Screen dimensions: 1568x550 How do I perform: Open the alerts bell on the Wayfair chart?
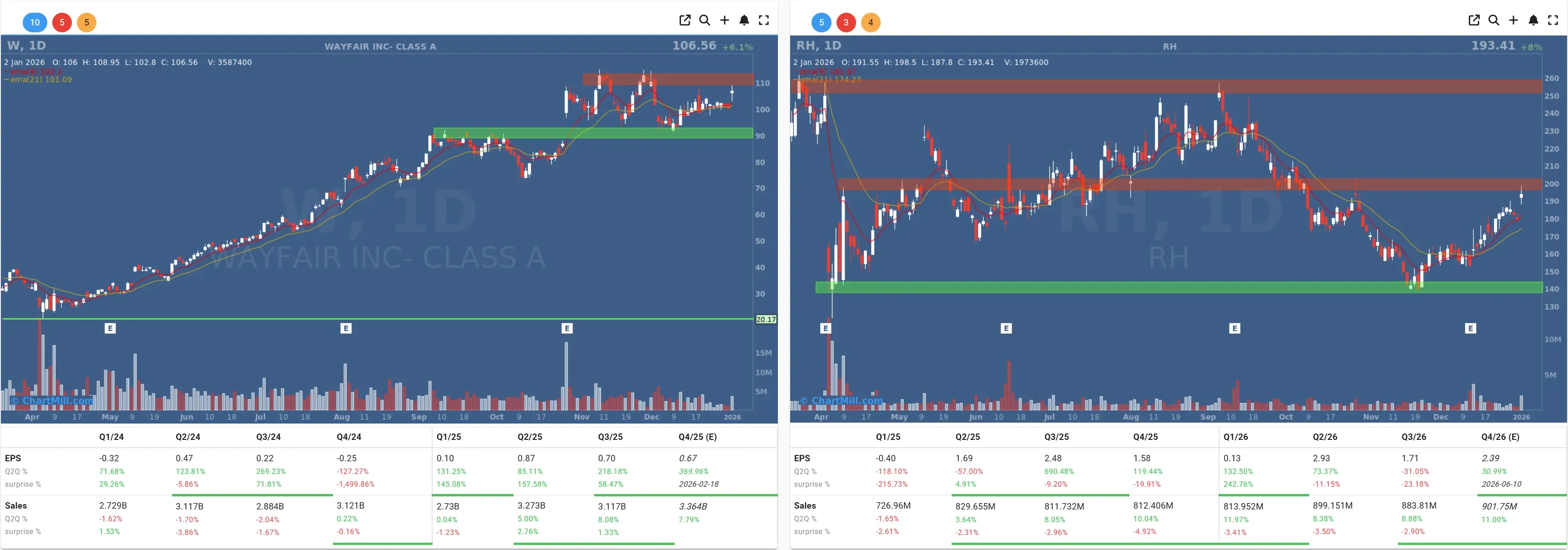tap(744, 20)
